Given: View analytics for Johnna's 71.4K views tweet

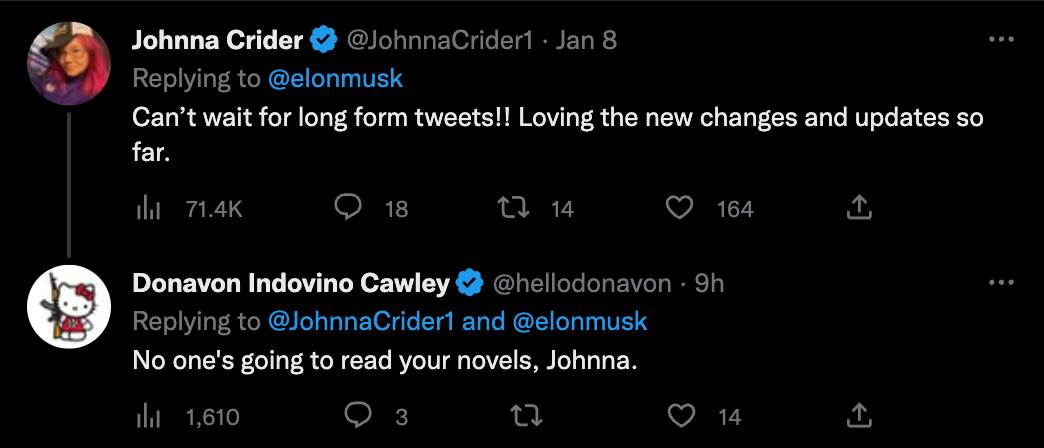Looking at the screenshot, I should coord(148,208).
